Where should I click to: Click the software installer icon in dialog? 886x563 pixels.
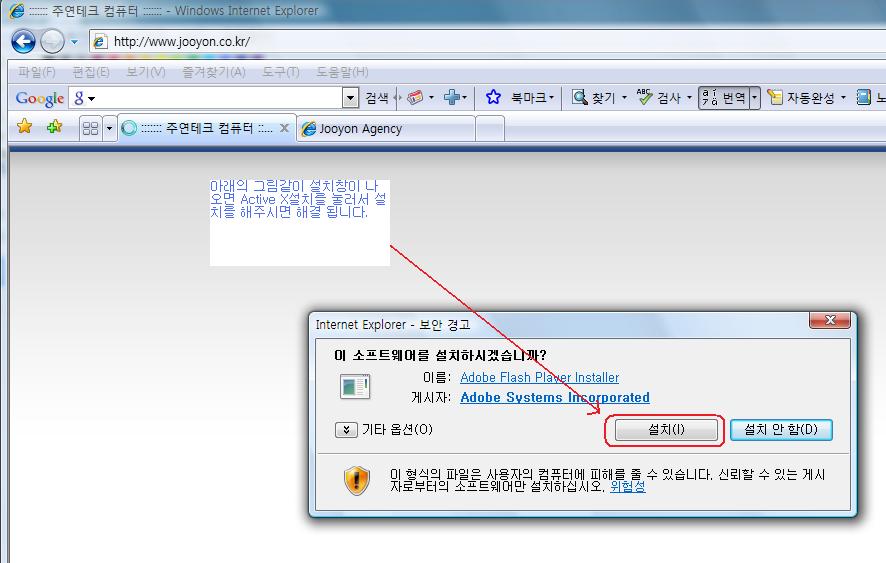coord(355,387)
